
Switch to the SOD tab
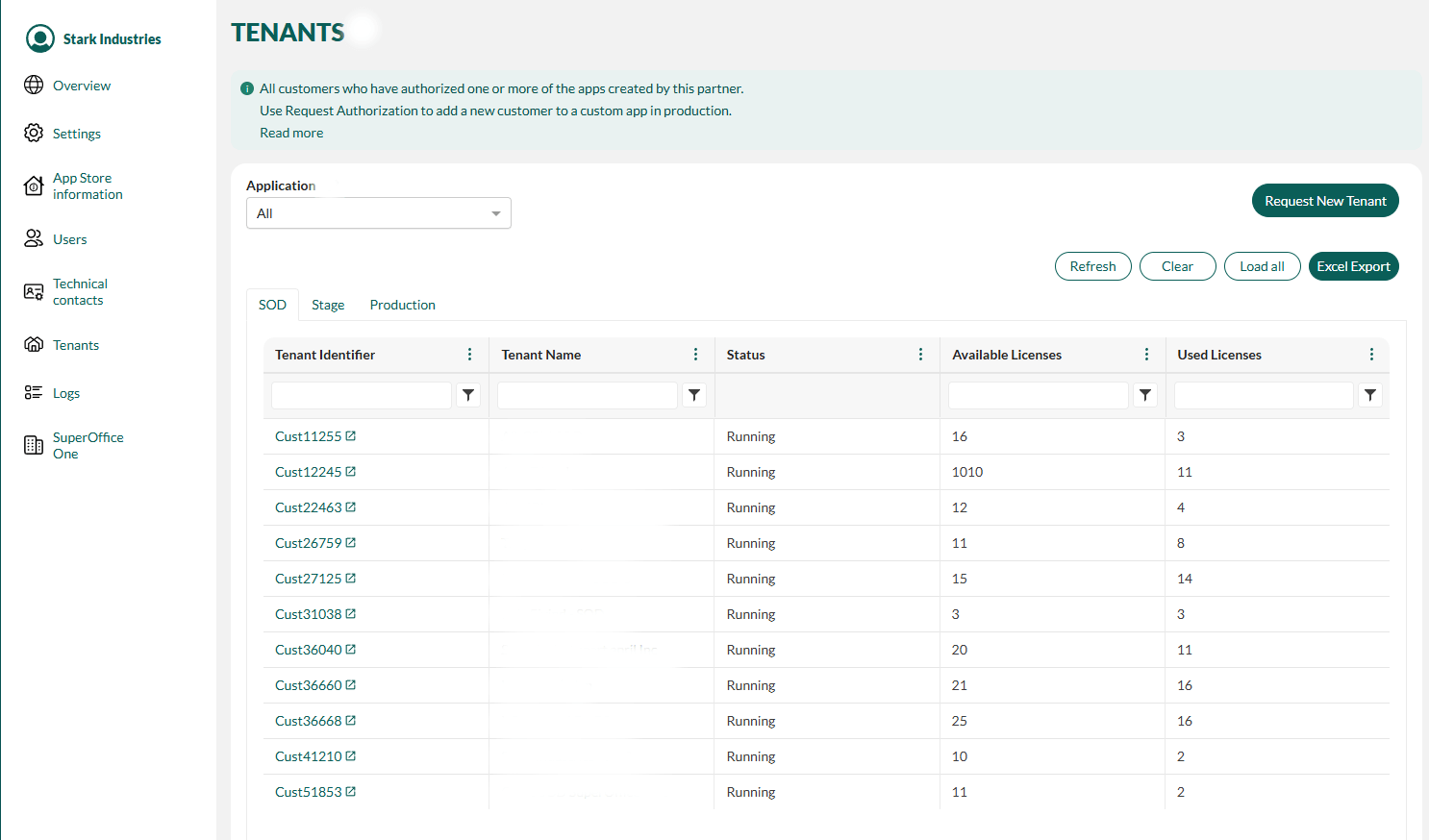272,305
